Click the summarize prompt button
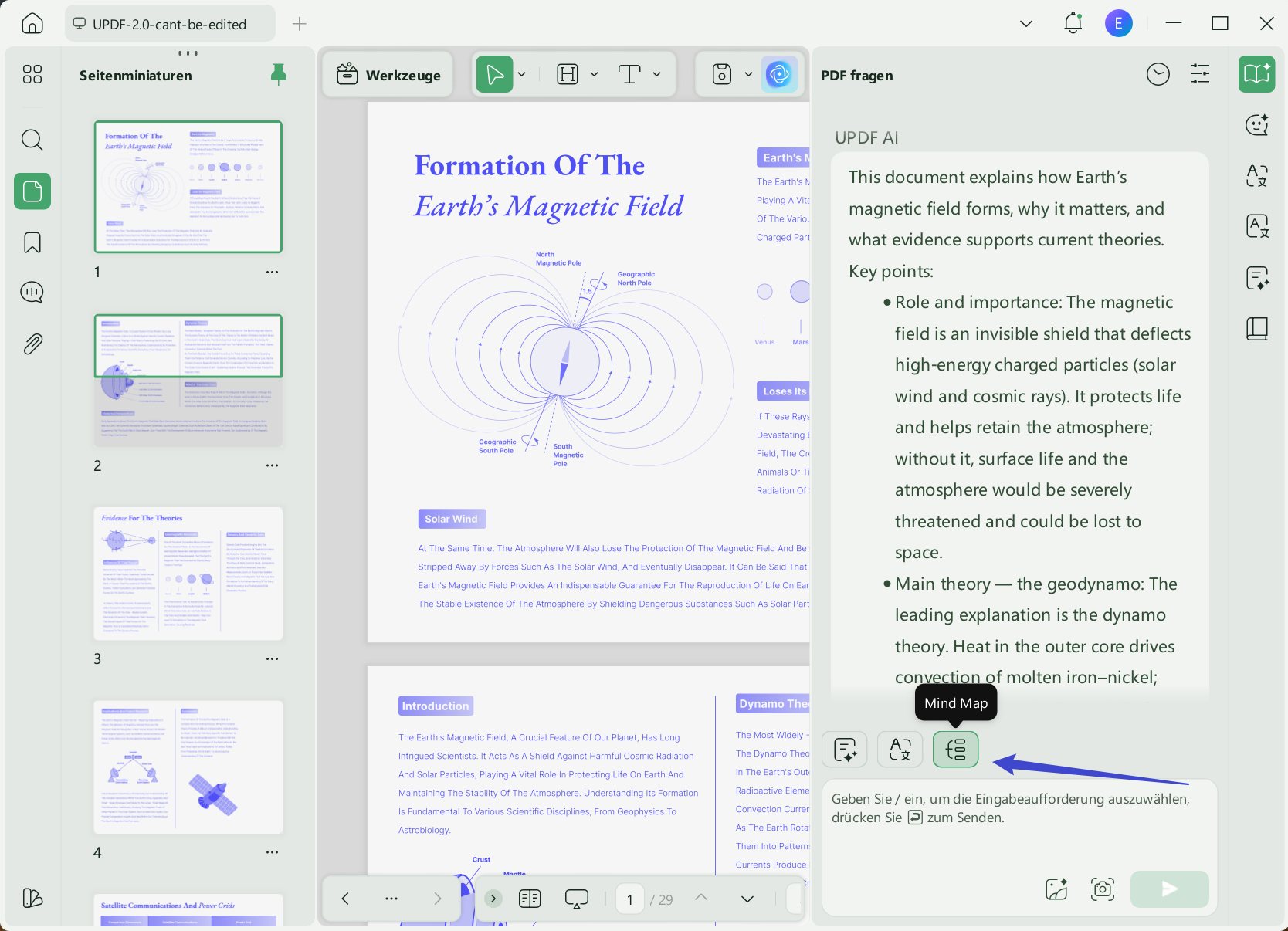Viewport: 1288px width, 931px height. [x=845, y=749]
